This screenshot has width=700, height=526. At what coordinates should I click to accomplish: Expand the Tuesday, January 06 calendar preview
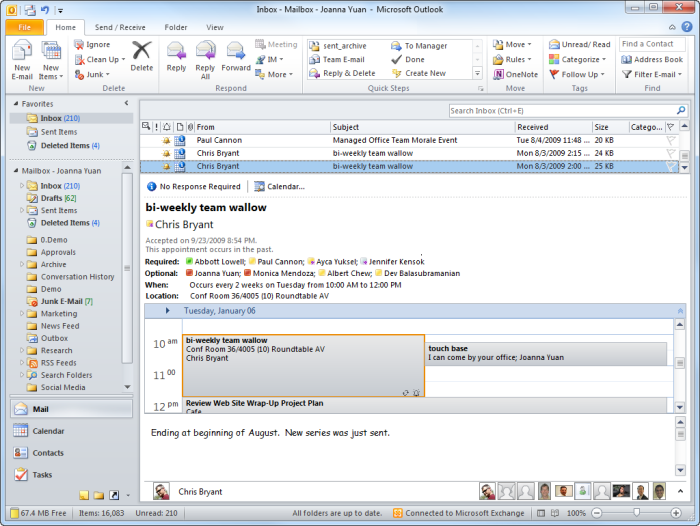tap(167, 311)
